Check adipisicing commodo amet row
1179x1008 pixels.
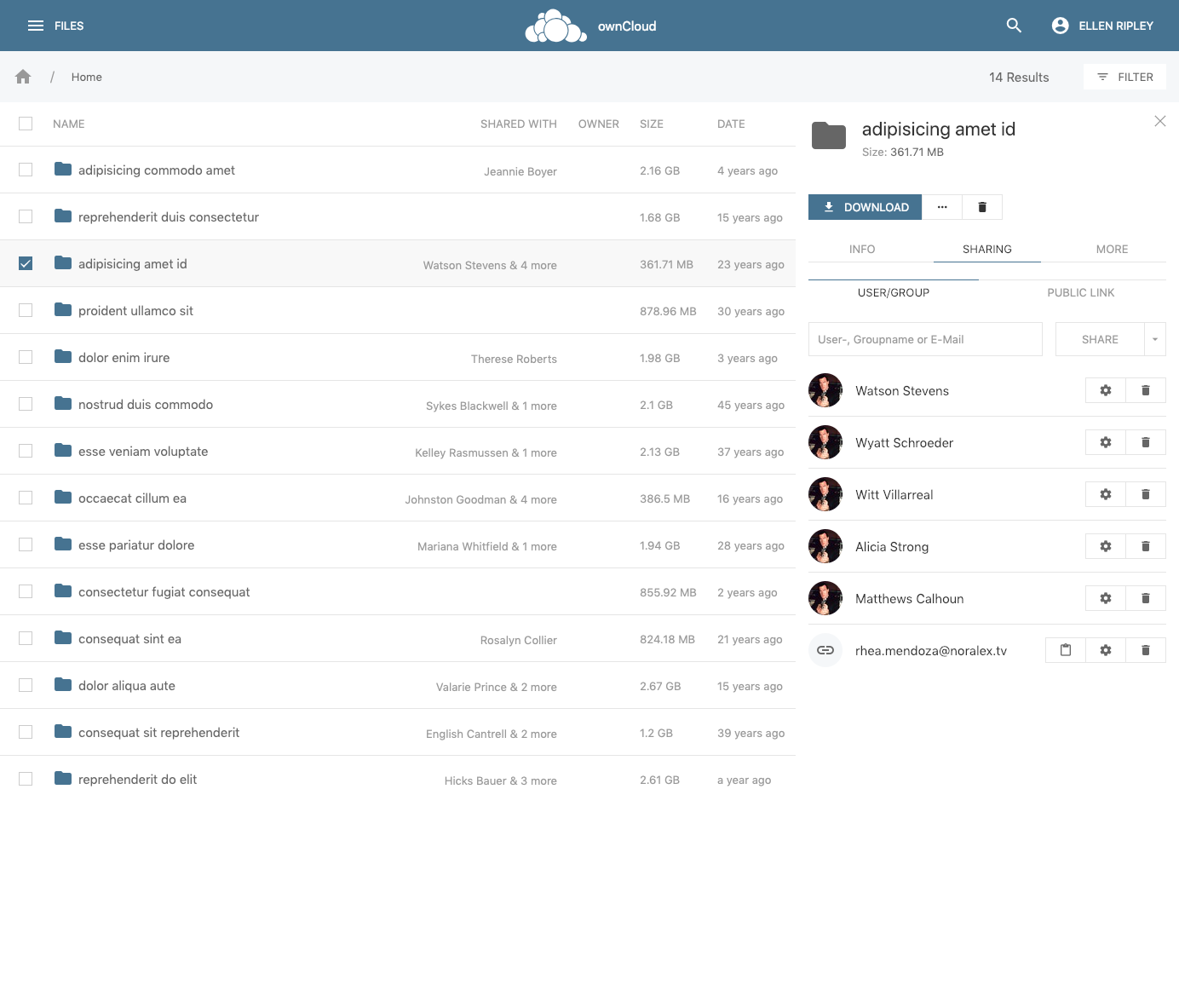coord(26,170)
